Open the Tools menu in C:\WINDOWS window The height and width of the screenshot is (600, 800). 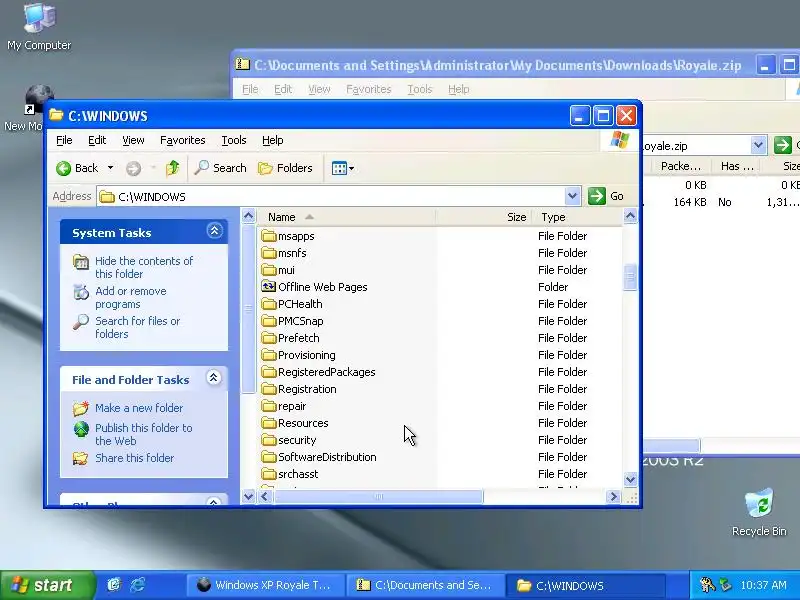tap(234, 140)
